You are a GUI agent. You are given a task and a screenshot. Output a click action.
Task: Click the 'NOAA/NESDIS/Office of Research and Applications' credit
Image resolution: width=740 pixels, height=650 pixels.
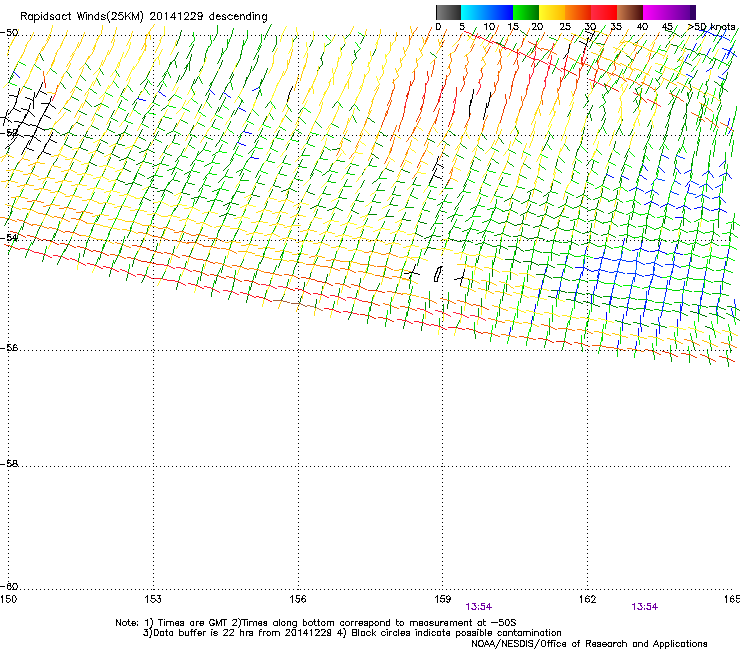tap(589, 644)
